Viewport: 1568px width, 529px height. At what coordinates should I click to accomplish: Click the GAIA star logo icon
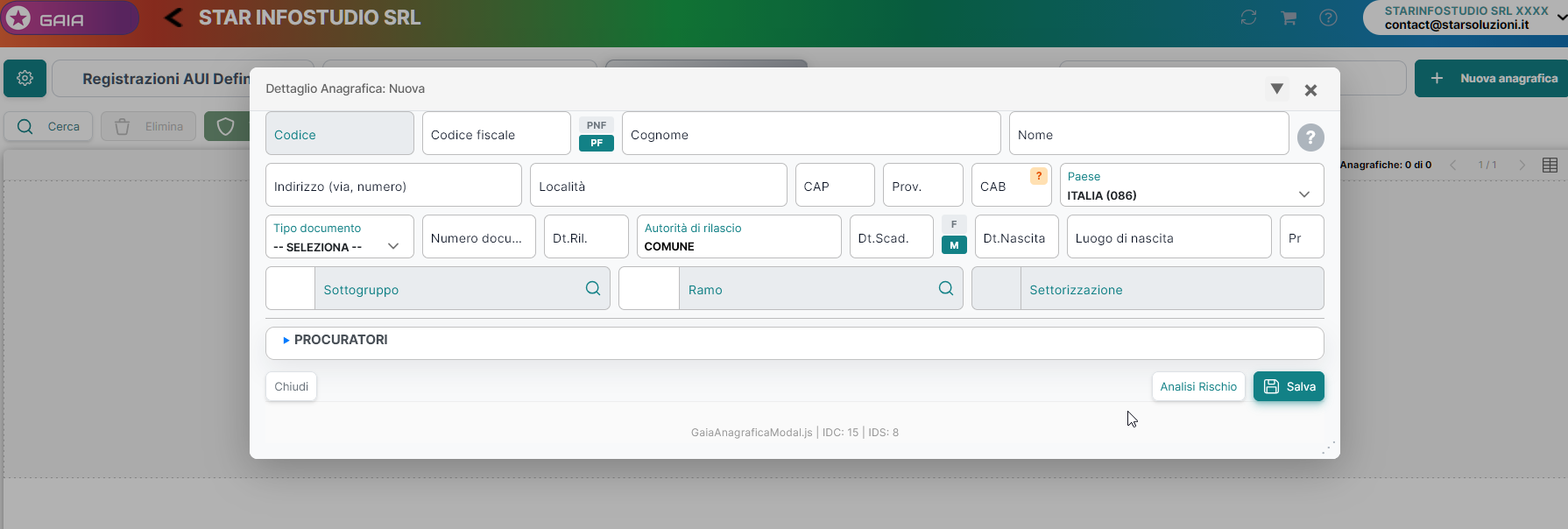pos(18,18)
